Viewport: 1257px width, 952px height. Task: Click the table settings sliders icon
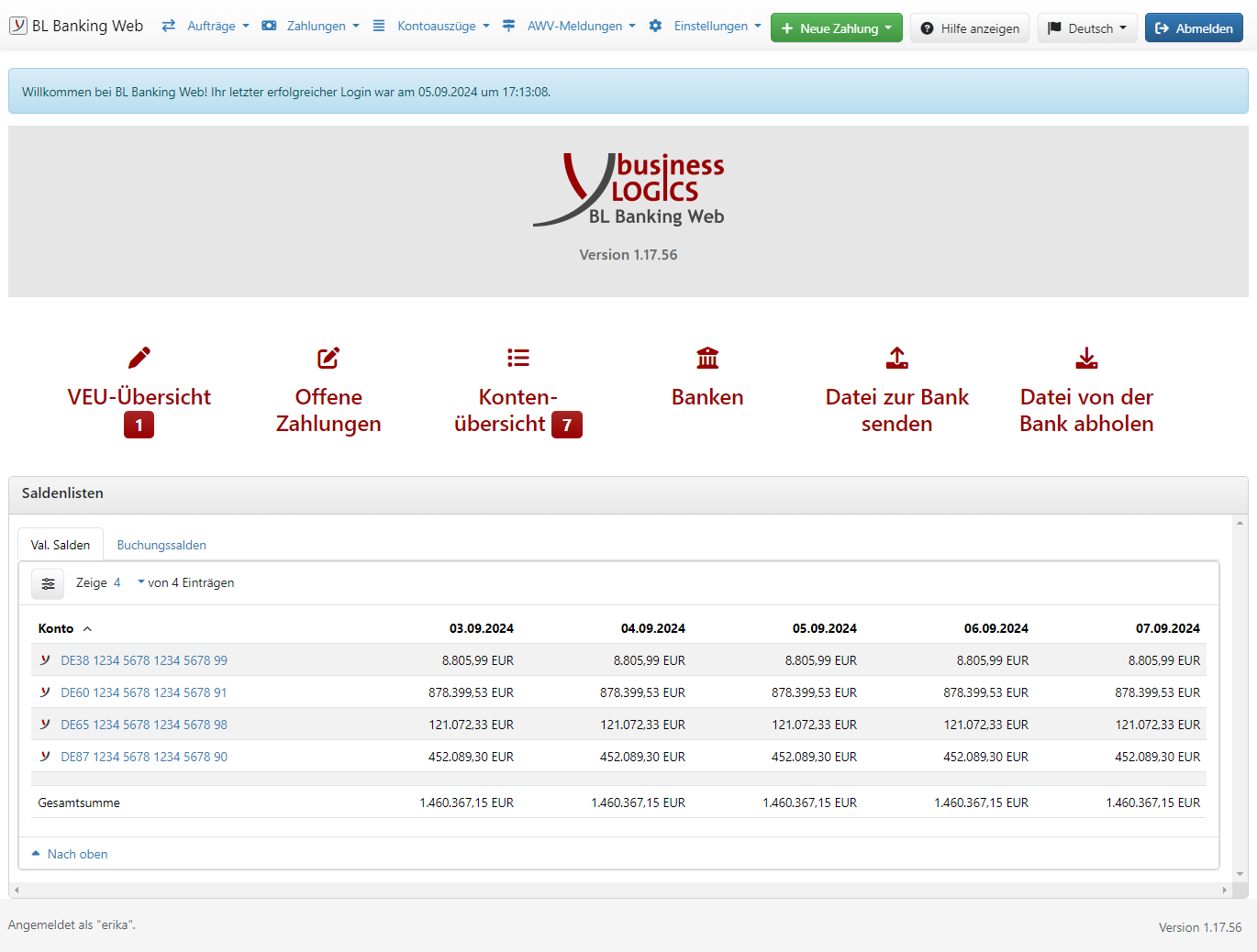[48, 583]
